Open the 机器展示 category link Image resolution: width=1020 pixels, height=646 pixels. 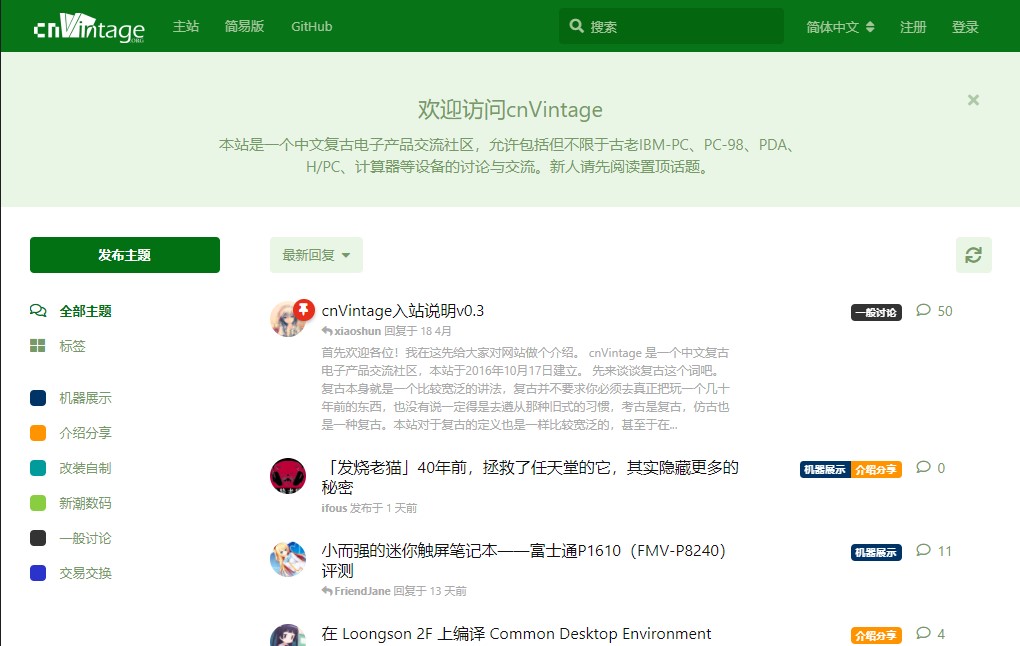click(x=71, y=398)
